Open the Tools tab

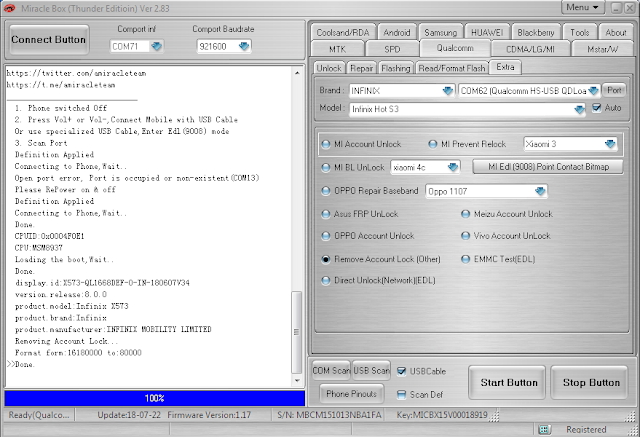(x=579, y=32)
